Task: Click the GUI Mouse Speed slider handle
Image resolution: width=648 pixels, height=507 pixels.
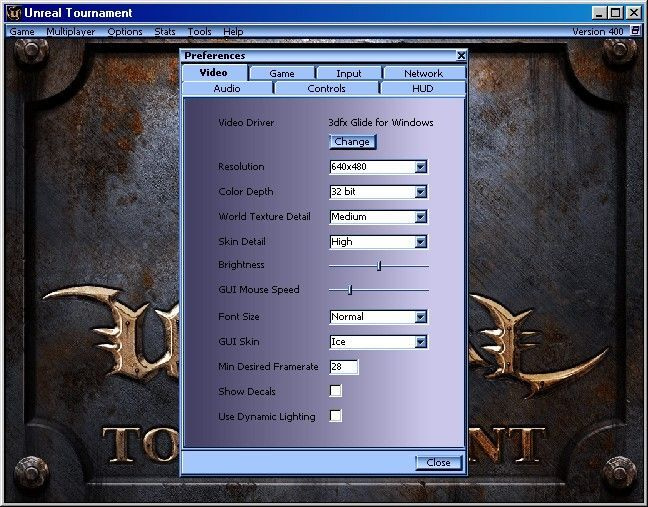Action: click(x=350, y=290)
